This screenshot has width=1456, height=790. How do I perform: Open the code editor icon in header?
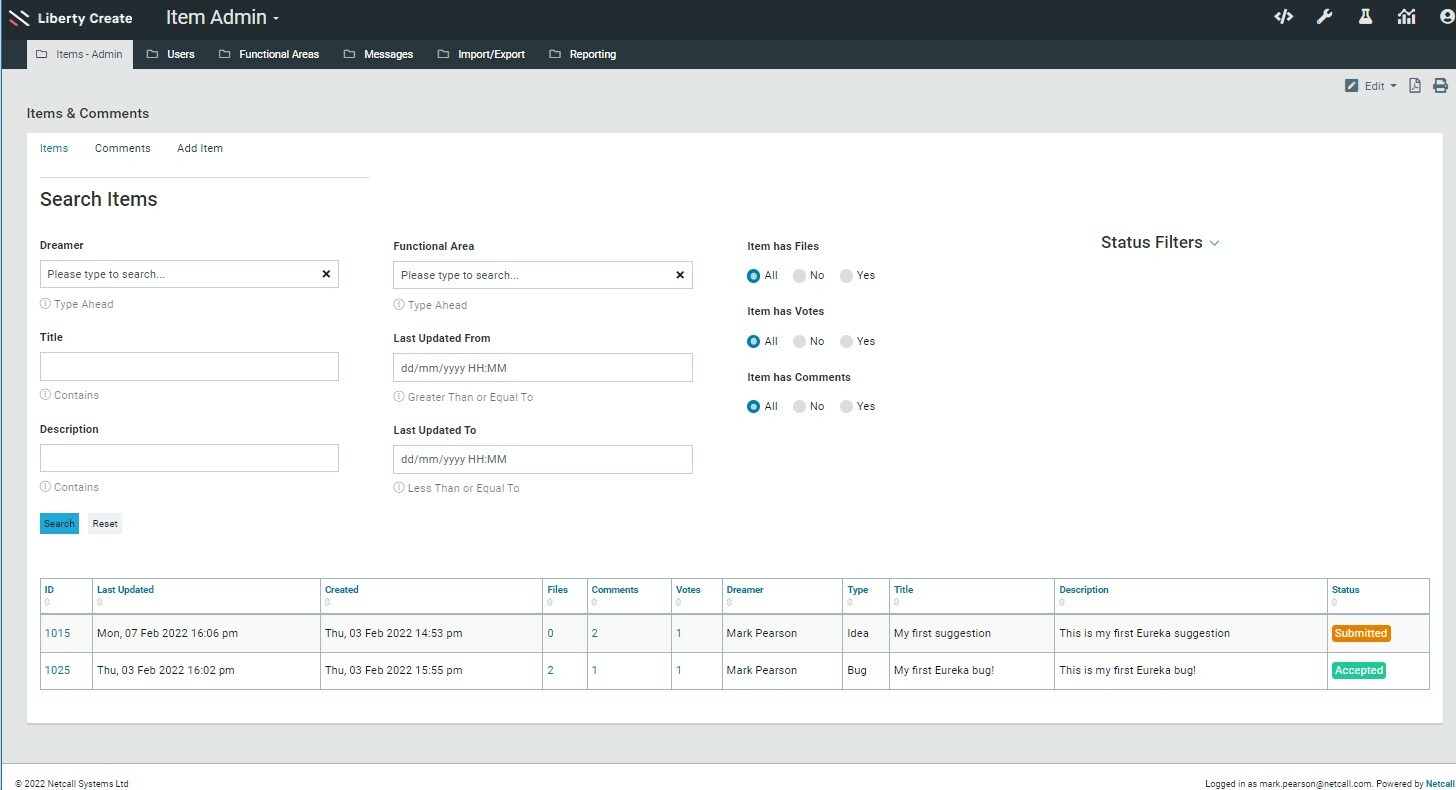pos(1283,16)
